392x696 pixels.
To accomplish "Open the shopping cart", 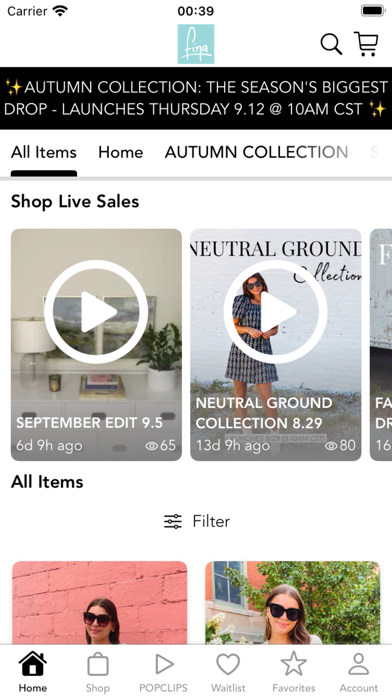I will click(366, 44).
